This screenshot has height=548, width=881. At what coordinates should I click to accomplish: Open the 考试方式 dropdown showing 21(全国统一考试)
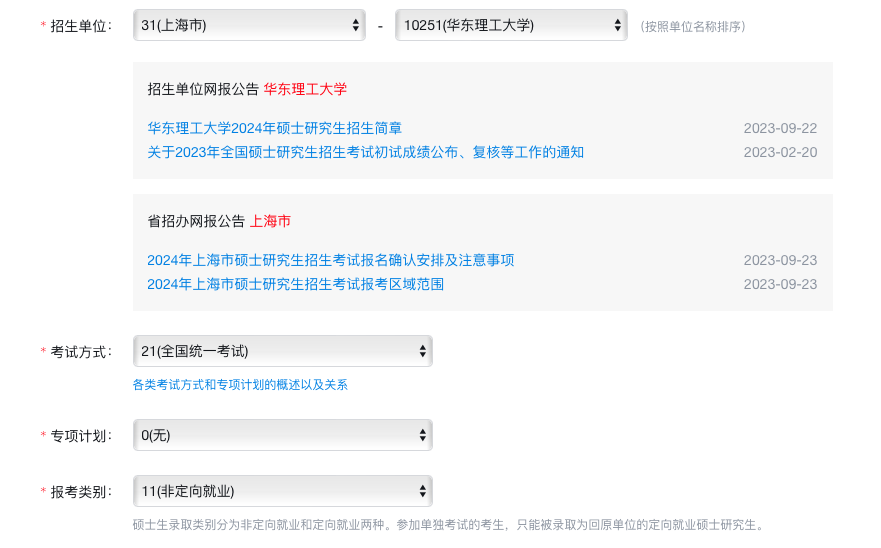283,351
